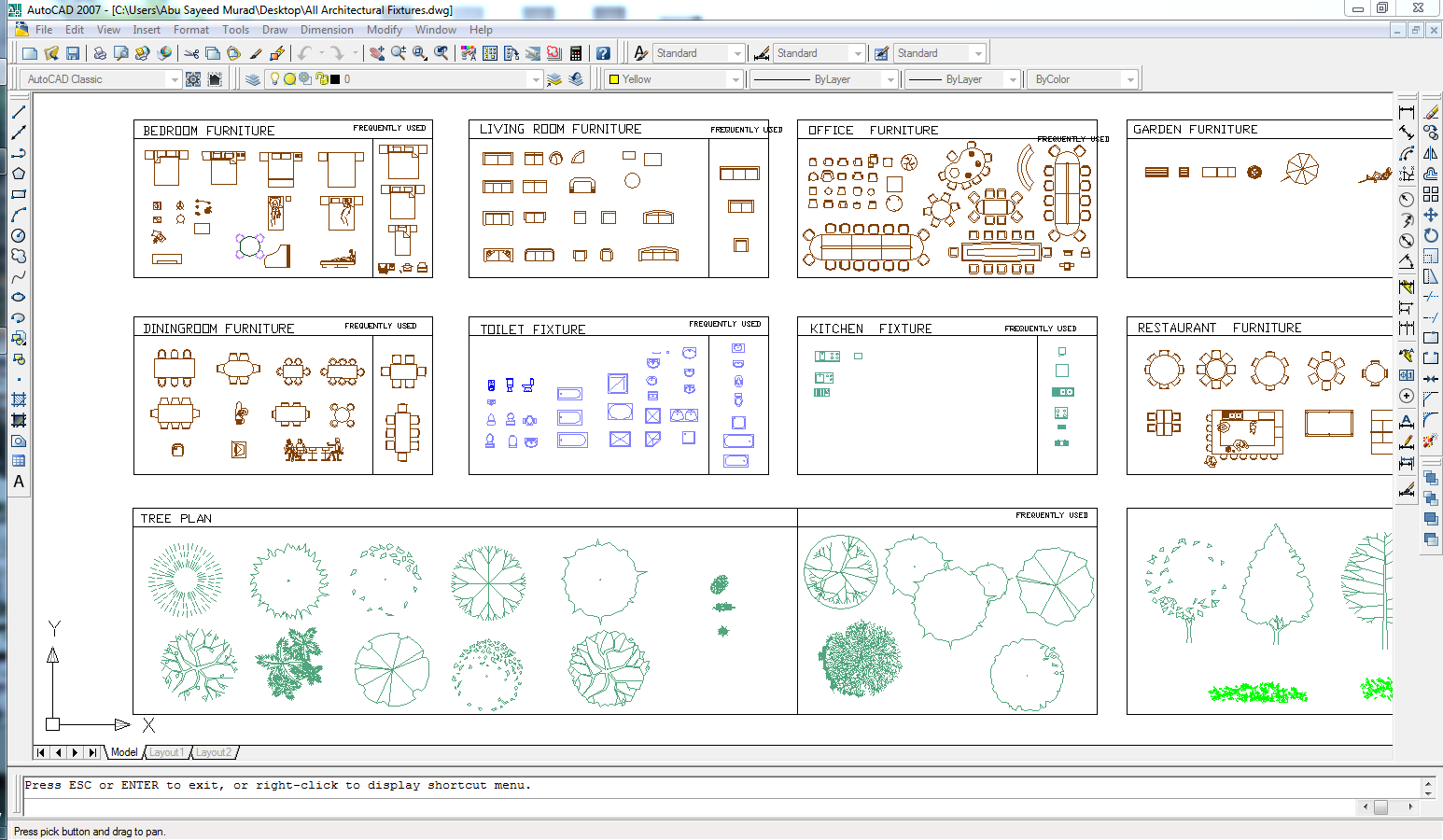The width and height of the screenshot is (1443, 840).
Task: Switch to the Layout2 tab
Action: 214,752
